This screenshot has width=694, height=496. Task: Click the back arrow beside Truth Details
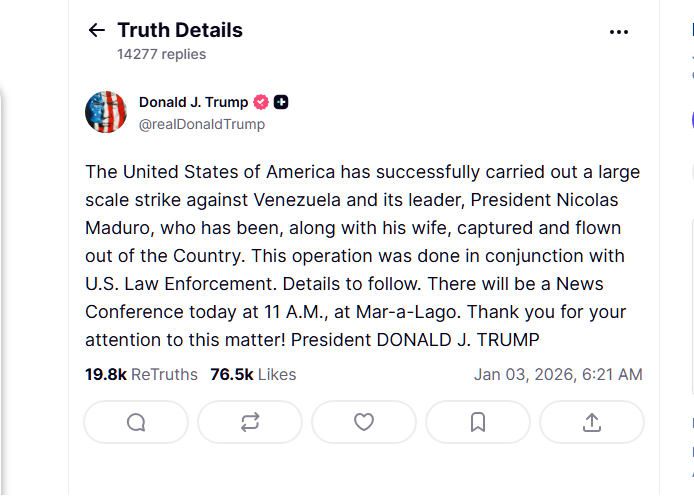point(96,30)
